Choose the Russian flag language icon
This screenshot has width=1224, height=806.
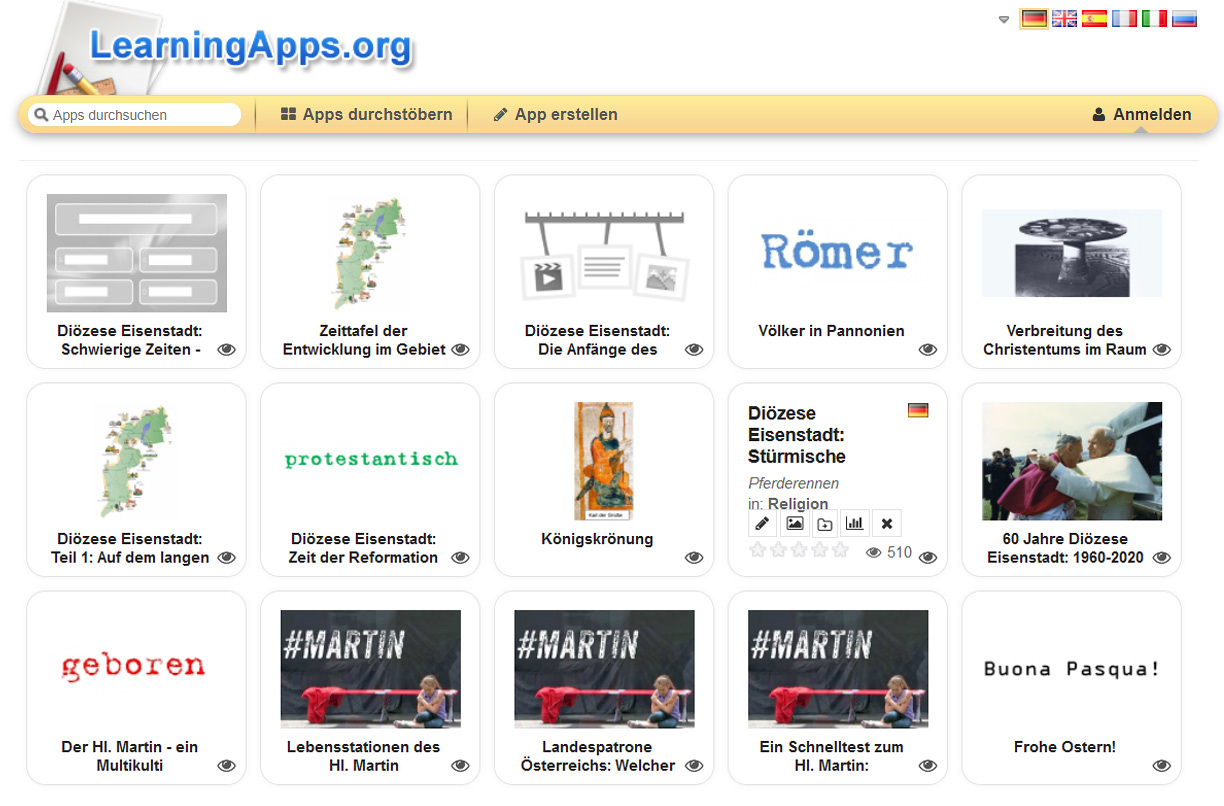(1184, 18)
